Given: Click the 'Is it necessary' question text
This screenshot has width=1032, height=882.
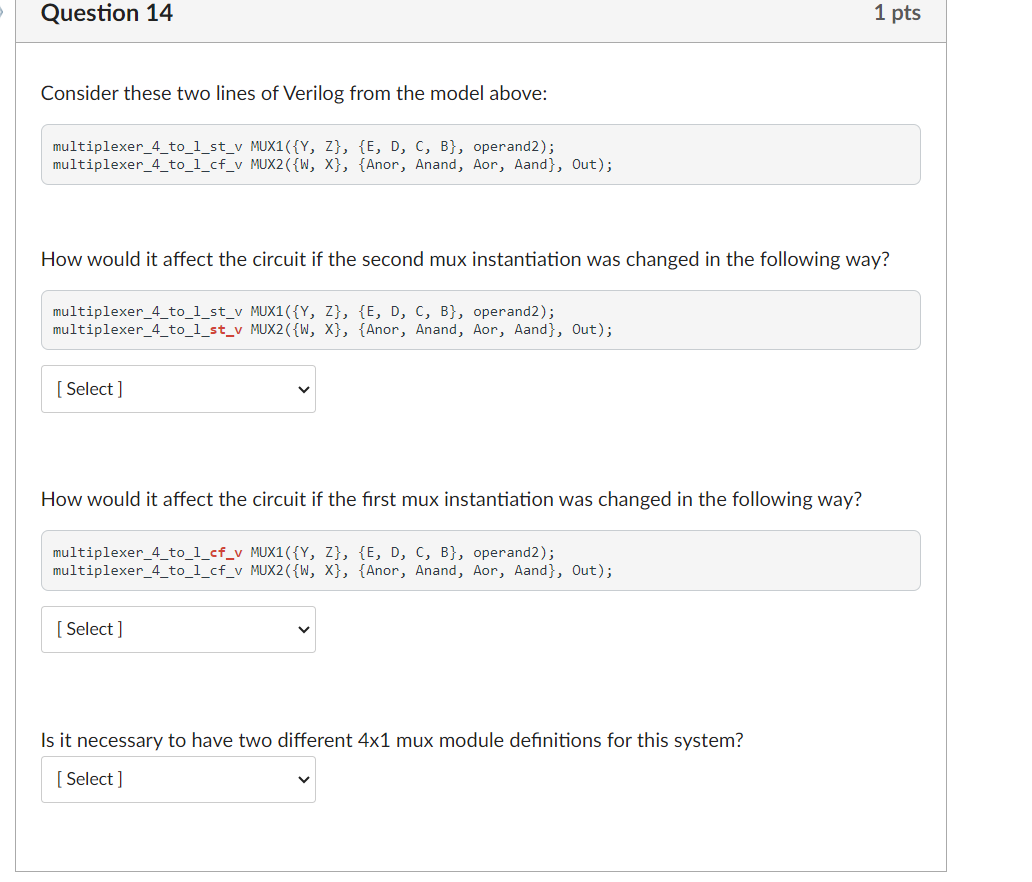Looking at the screenshot, I should [392, 741].
